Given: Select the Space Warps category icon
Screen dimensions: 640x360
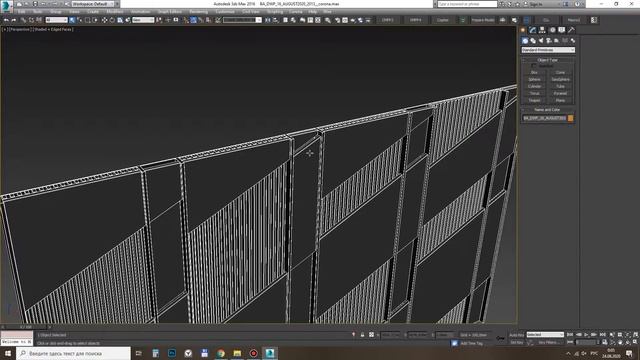Looking at the screenshot, I should click(565, 41).
